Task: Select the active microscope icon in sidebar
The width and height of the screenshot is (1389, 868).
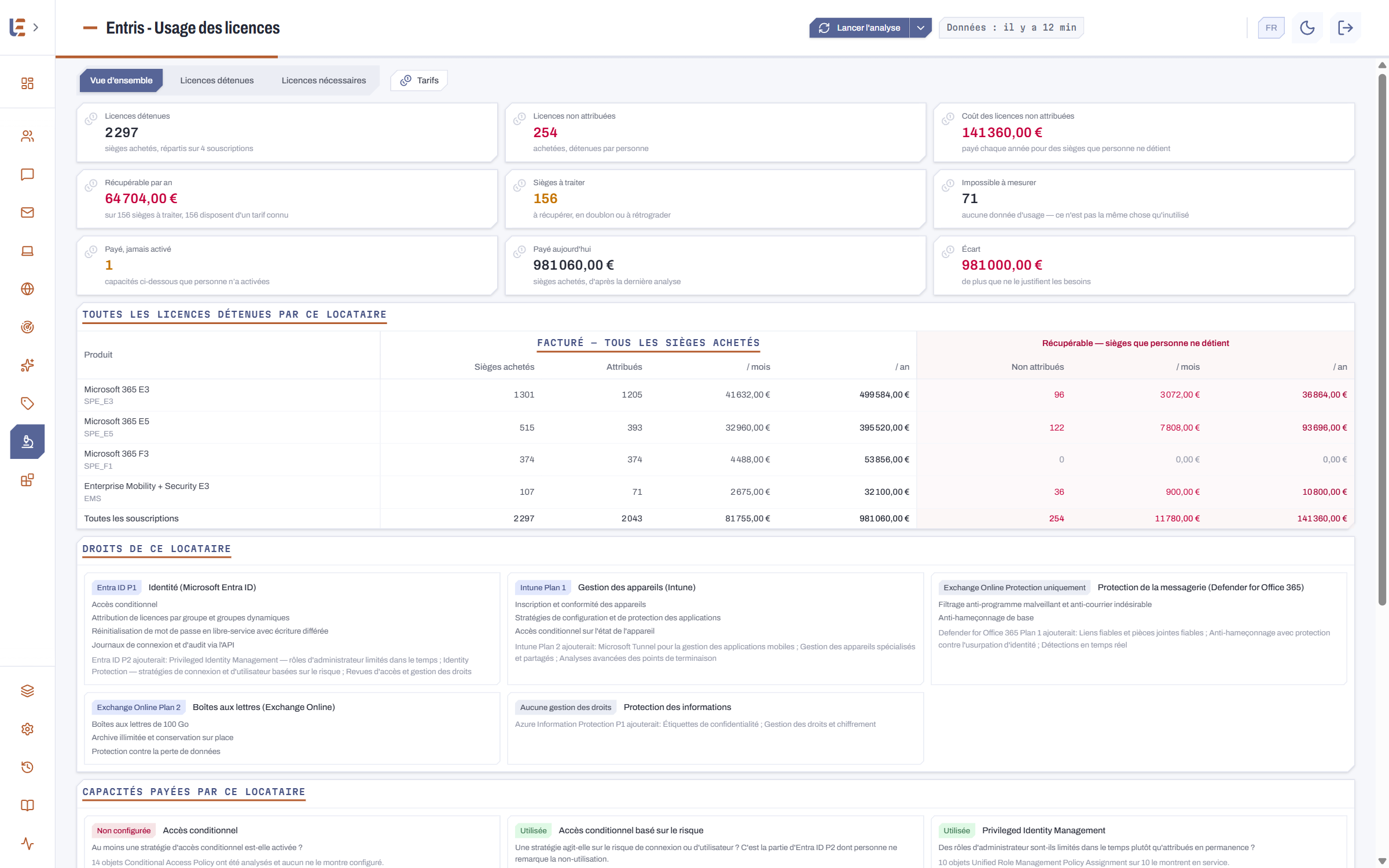Action: click(x=27, y=442)
